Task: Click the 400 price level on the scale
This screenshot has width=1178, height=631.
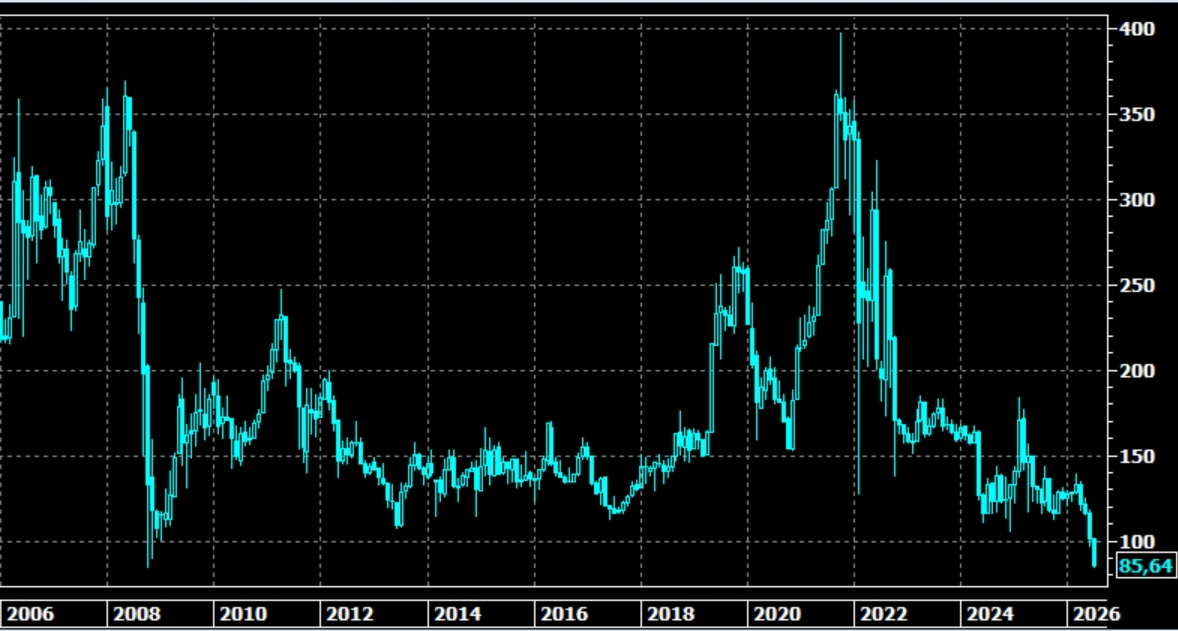Action: pos(1134,29)
